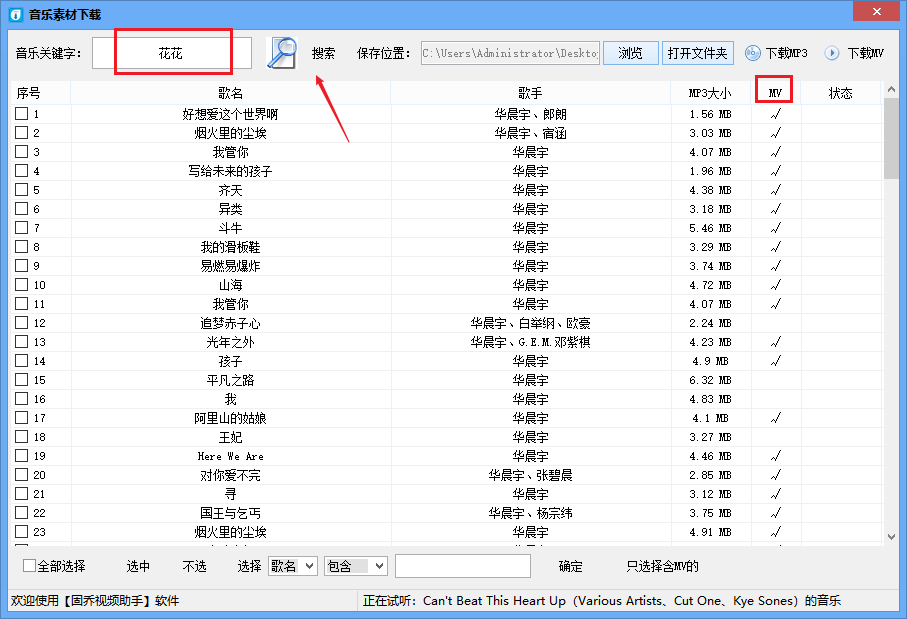
Task: Click the 下载MV label
Action: [x=865, y=53]
